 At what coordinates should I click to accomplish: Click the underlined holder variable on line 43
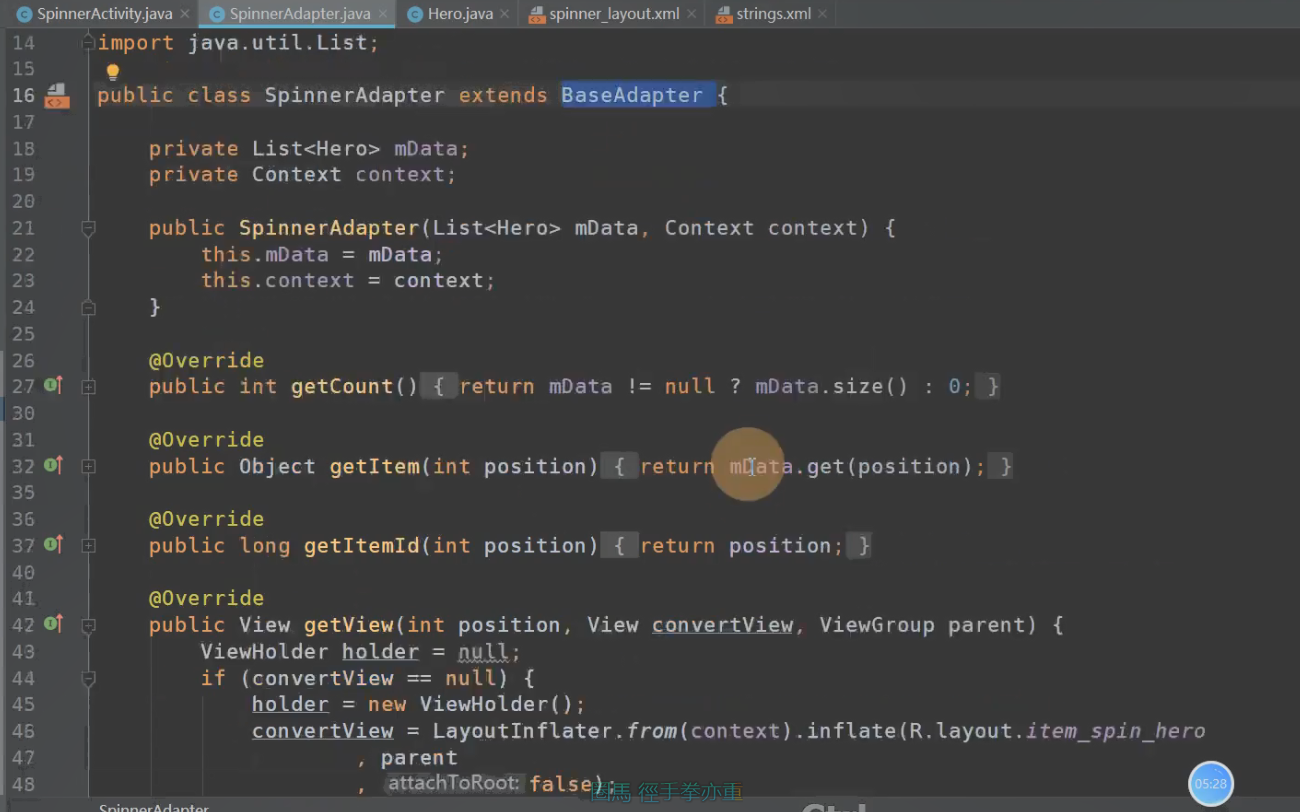click(380, 652)
